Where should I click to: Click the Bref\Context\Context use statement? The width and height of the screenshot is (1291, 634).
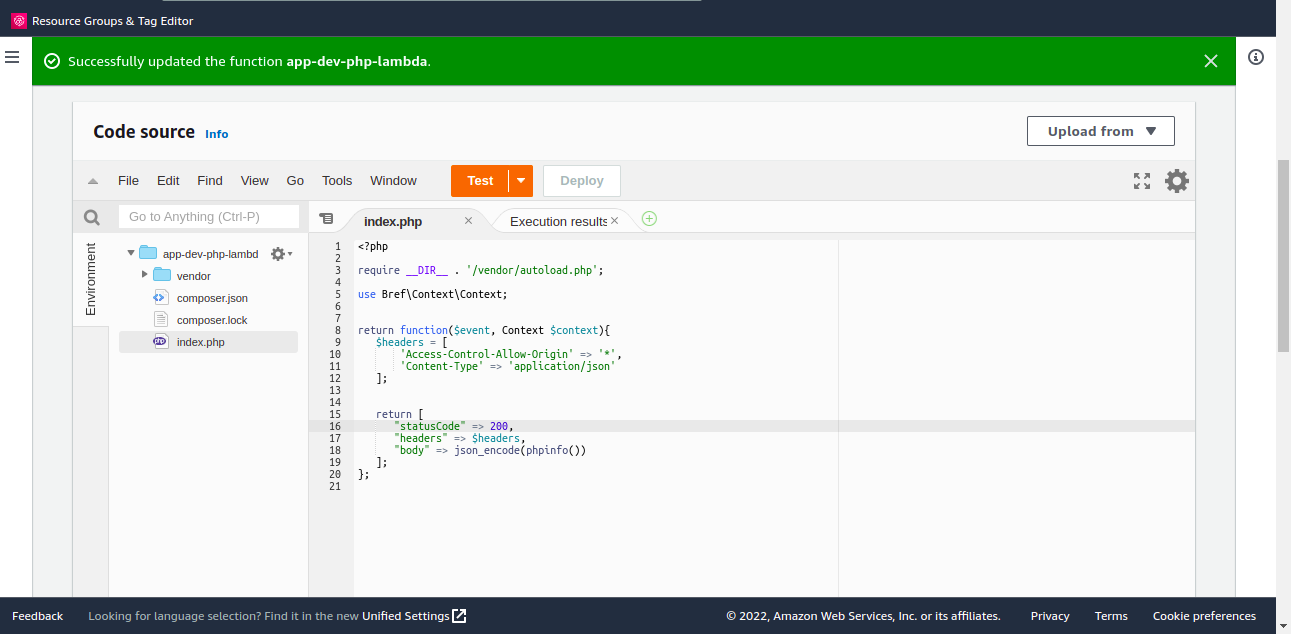tap(432, 294)
